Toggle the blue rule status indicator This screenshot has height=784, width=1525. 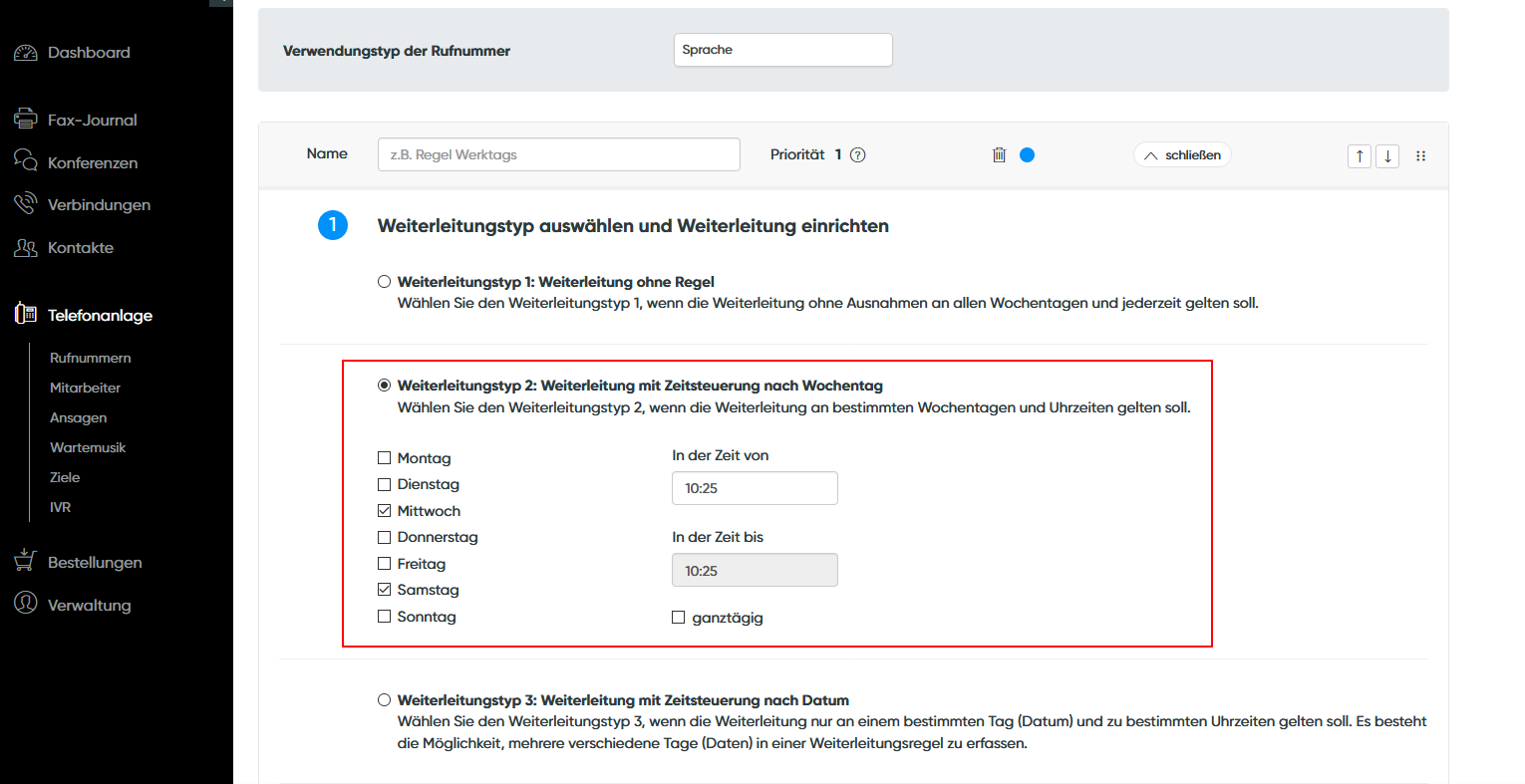pos(1027,154)
